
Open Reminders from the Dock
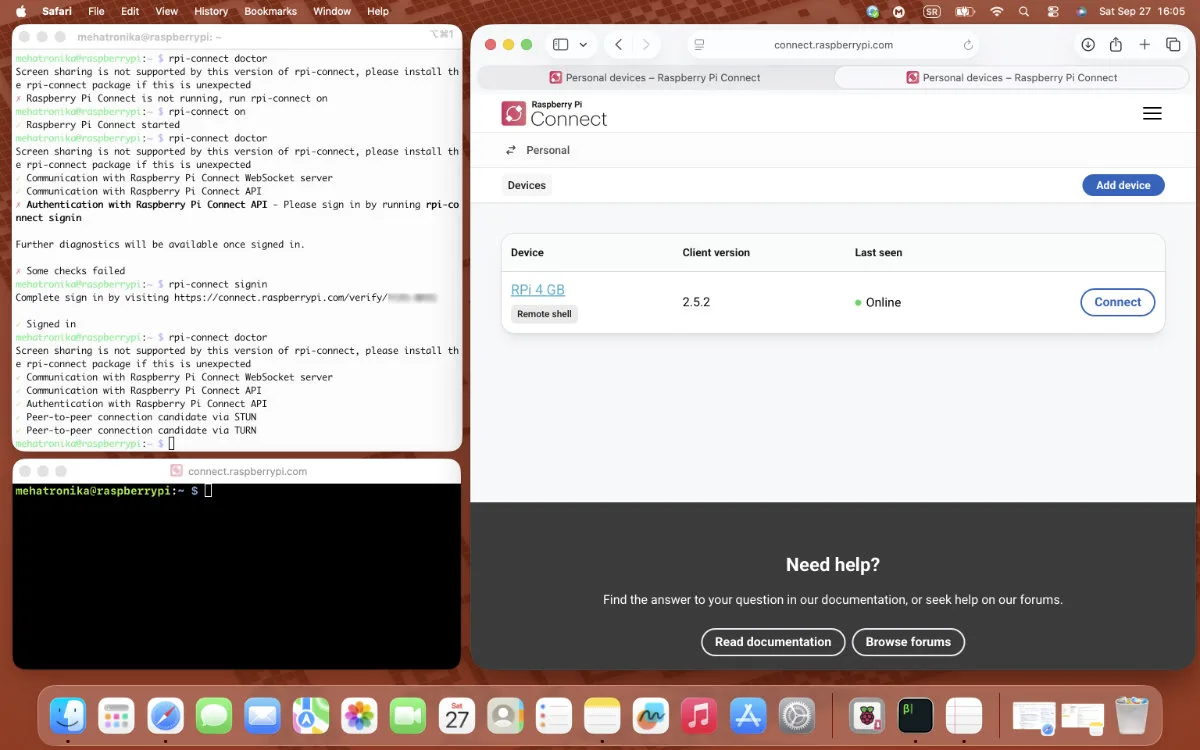[554, 716]
